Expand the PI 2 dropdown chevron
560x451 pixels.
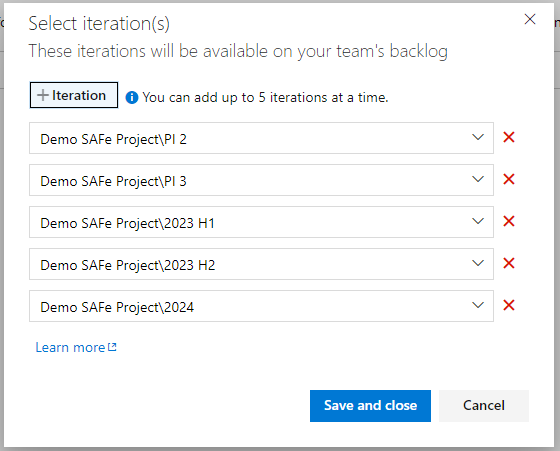pyautogui.click(x=478, y=137)
